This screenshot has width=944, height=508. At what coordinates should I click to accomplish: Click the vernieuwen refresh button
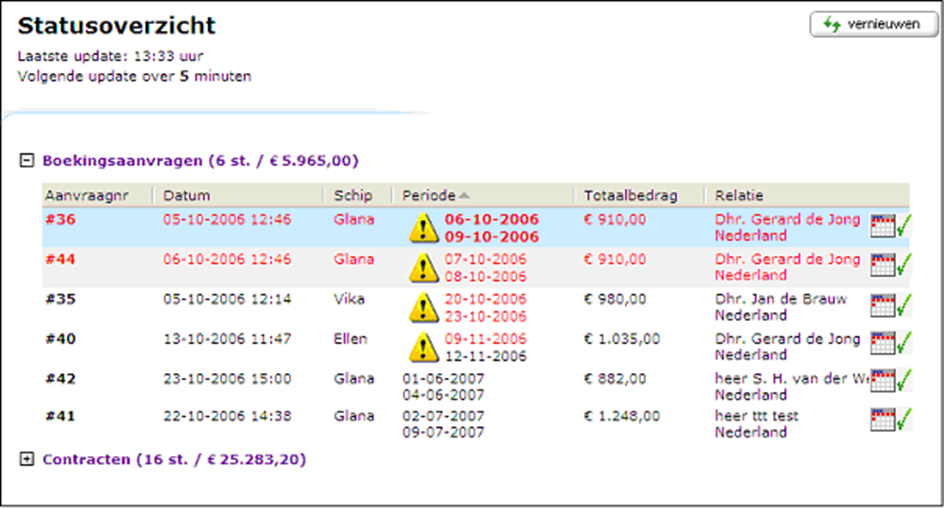click(865, 25)
